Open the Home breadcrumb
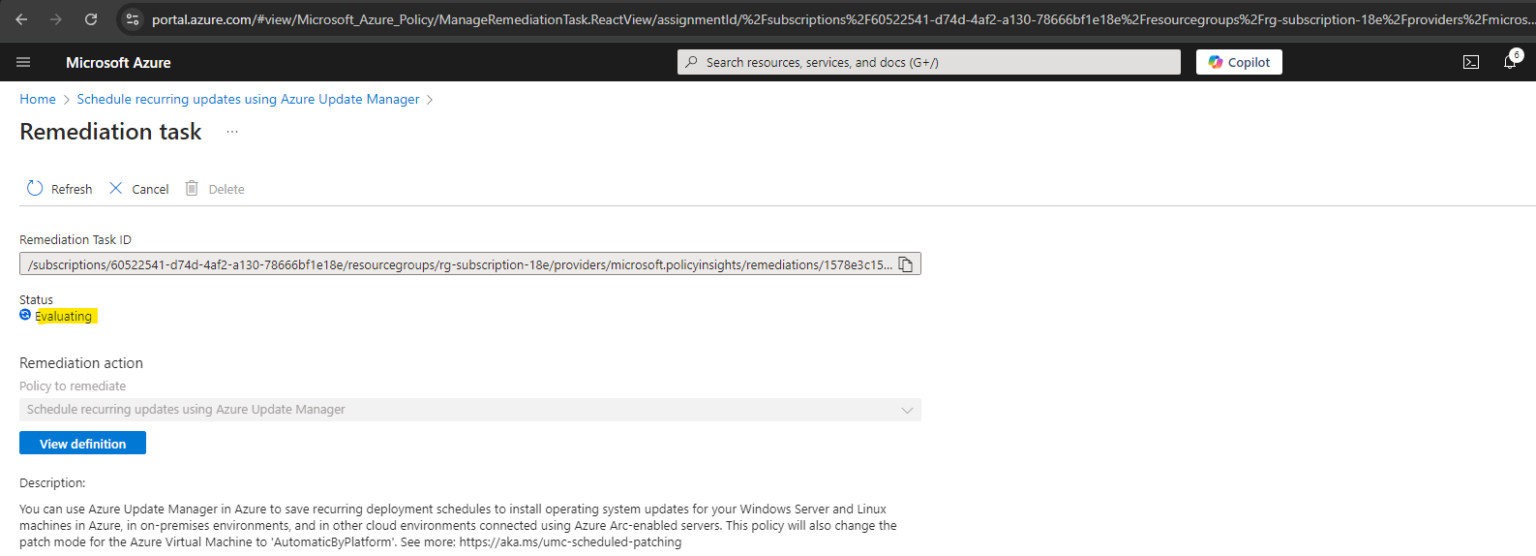 click(38, 99)
